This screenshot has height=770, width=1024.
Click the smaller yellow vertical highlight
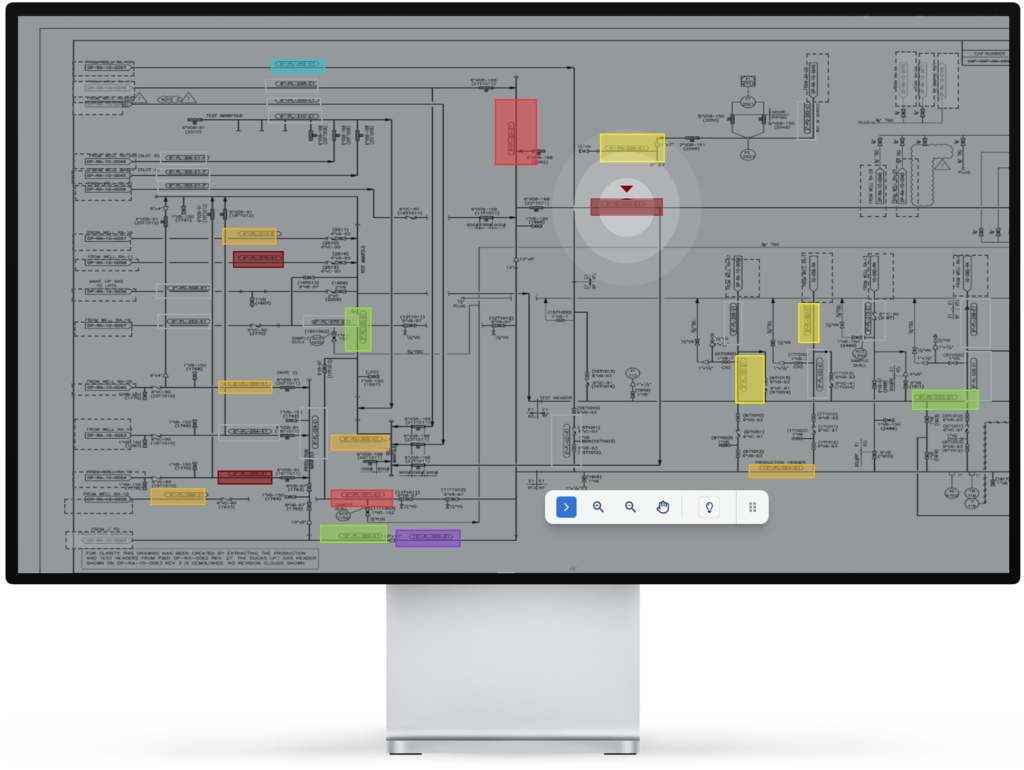click(808, 323)
